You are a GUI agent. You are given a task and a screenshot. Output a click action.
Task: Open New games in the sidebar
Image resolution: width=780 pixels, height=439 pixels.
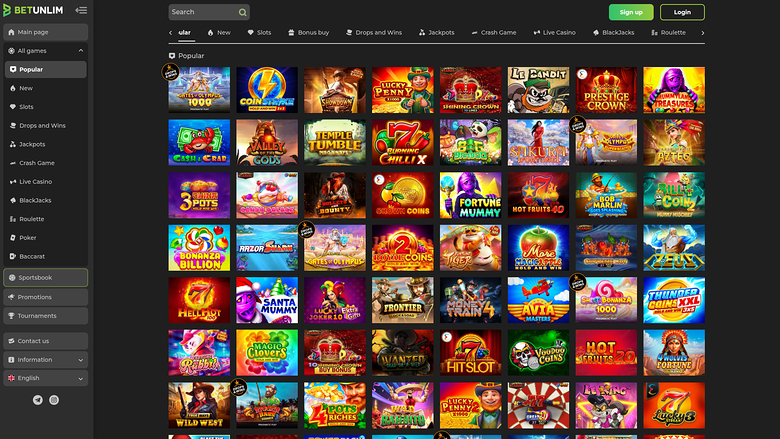(46, 88)
